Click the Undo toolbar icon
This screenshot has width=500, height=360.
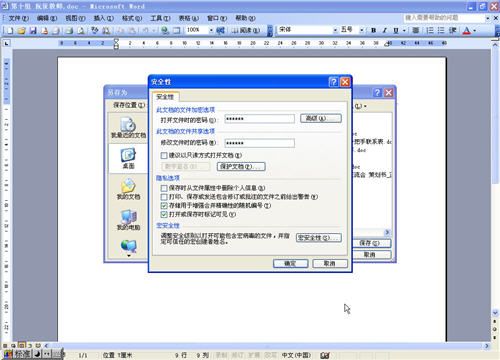pyautogui.click(x=146, y=31)
